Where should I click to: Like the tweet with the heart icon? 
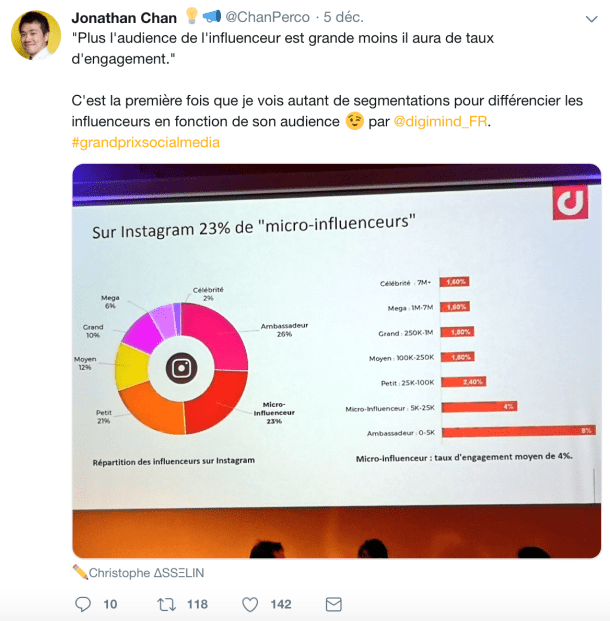point(251,604)
